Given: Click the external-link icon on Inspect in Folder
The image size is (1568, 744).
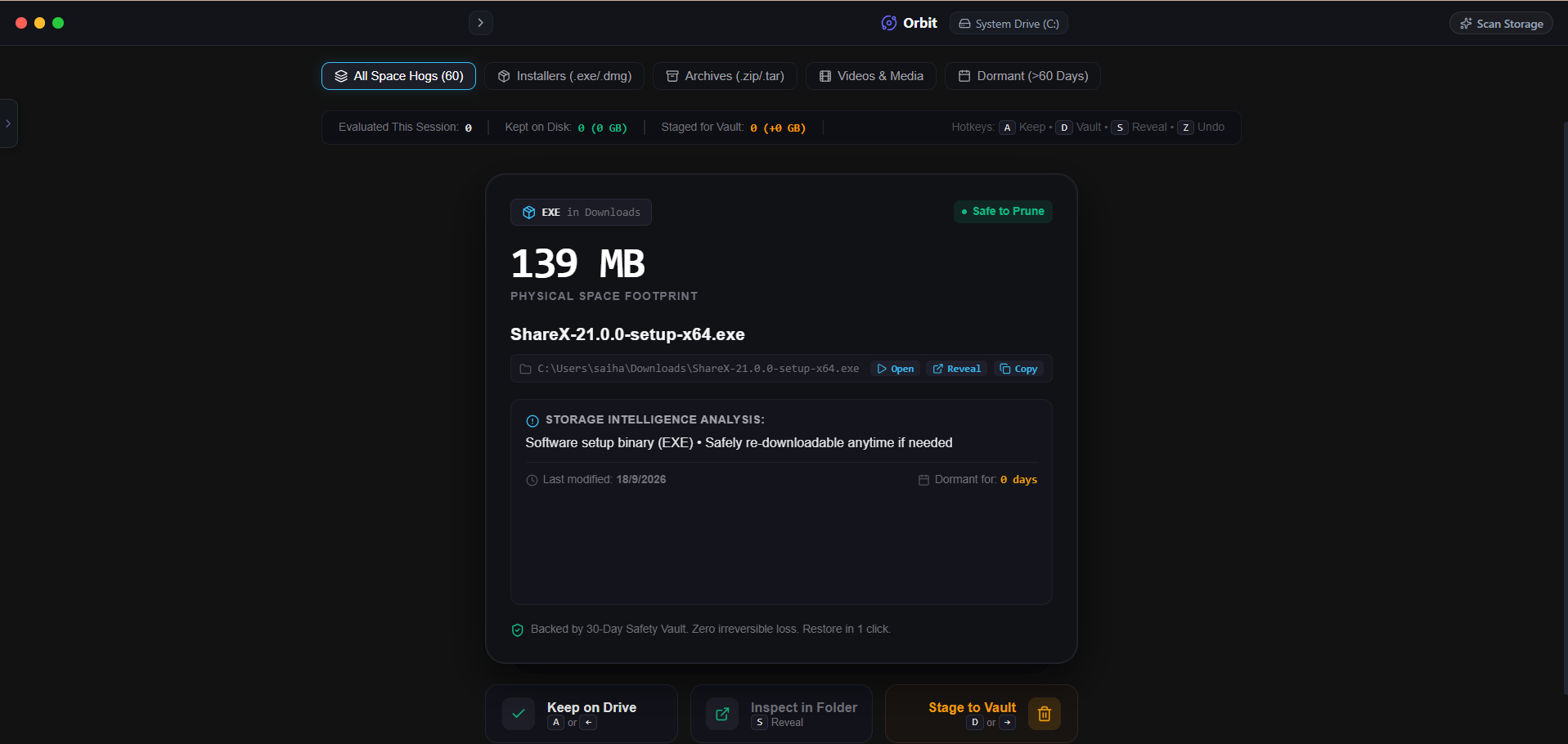Looking at the screenshot, I should coord(722,714).
